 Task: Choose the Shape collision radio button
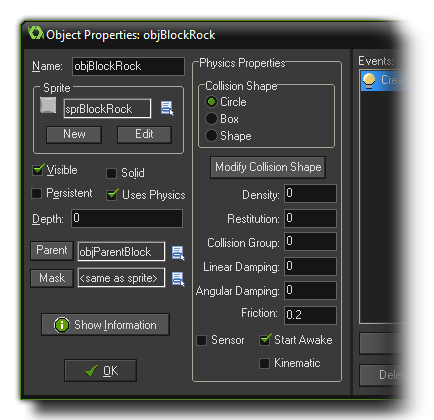[x=211, y=136]
